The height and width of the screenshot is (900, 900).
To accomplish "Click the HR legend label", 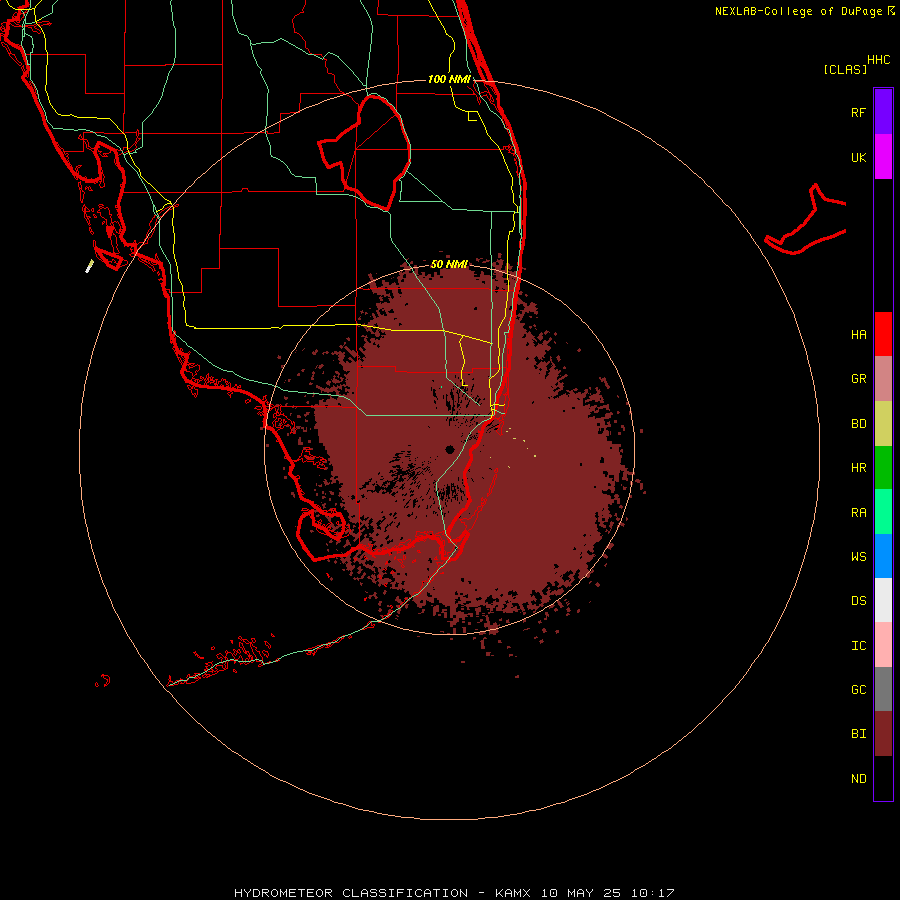I will coord(858,468).
